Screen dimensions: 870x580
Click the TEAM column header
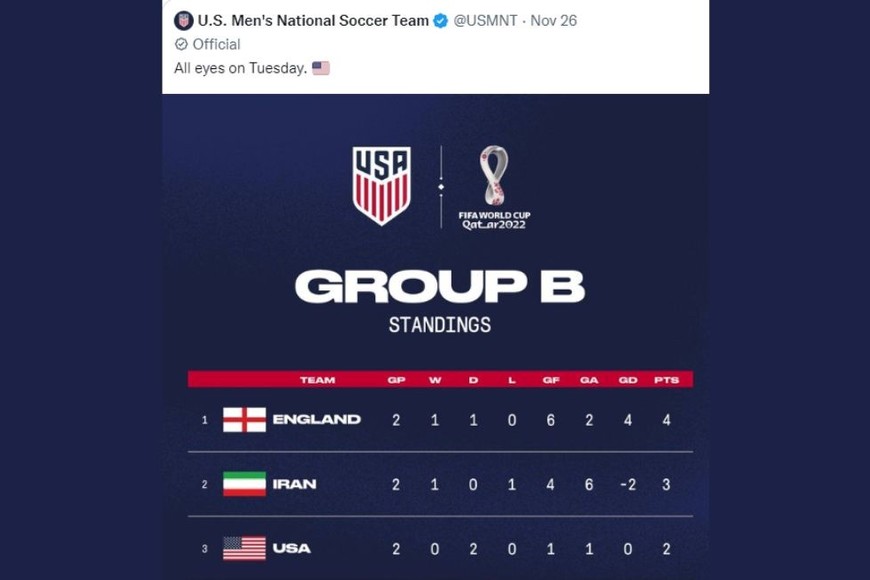(317, 380)
